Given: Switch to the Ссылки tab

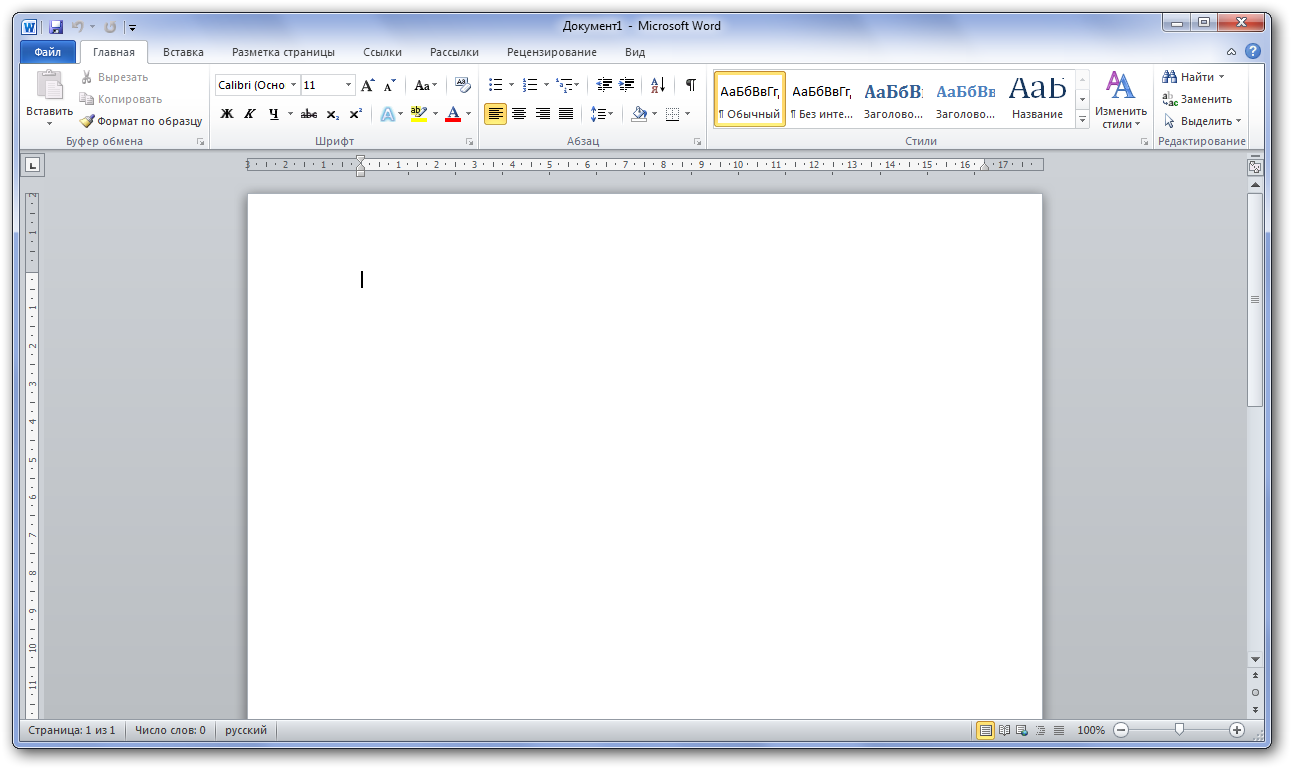Looking at the screenshot, I should pyautogui.click(x=382, y=52).
